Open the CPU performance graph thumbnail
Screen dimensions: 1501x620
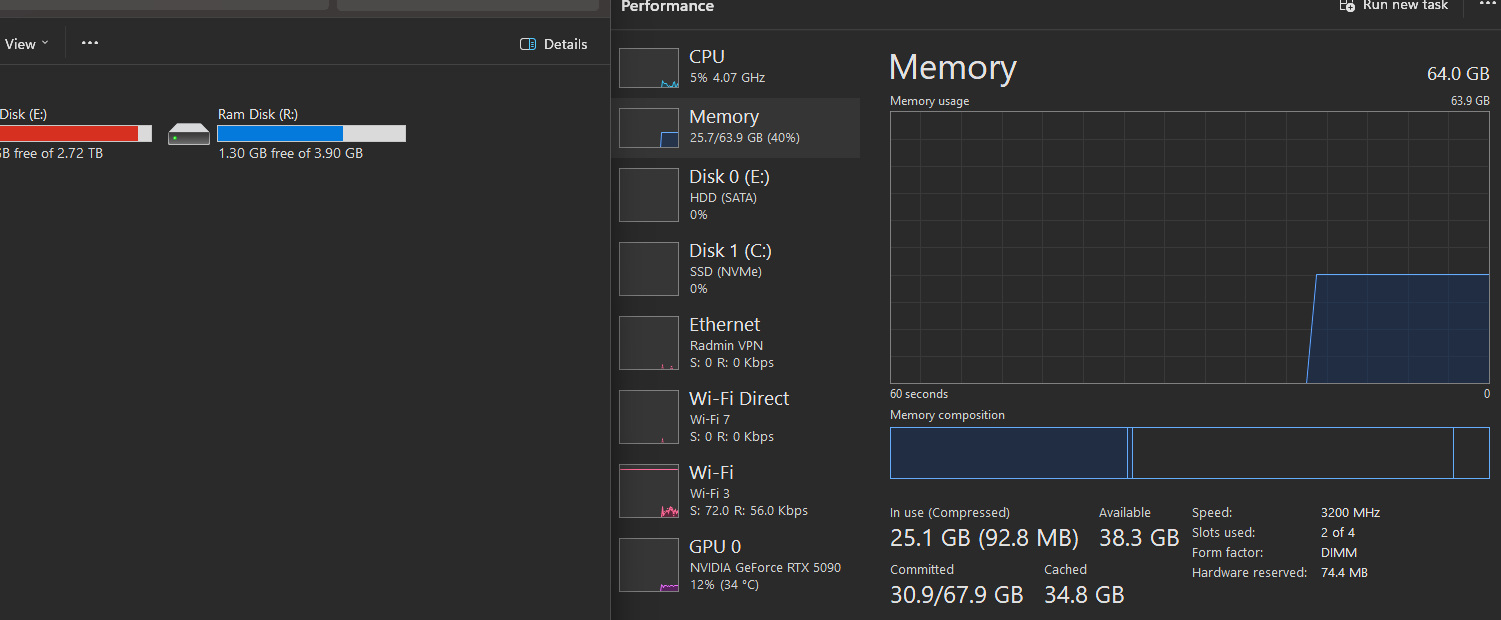(649, 68)
